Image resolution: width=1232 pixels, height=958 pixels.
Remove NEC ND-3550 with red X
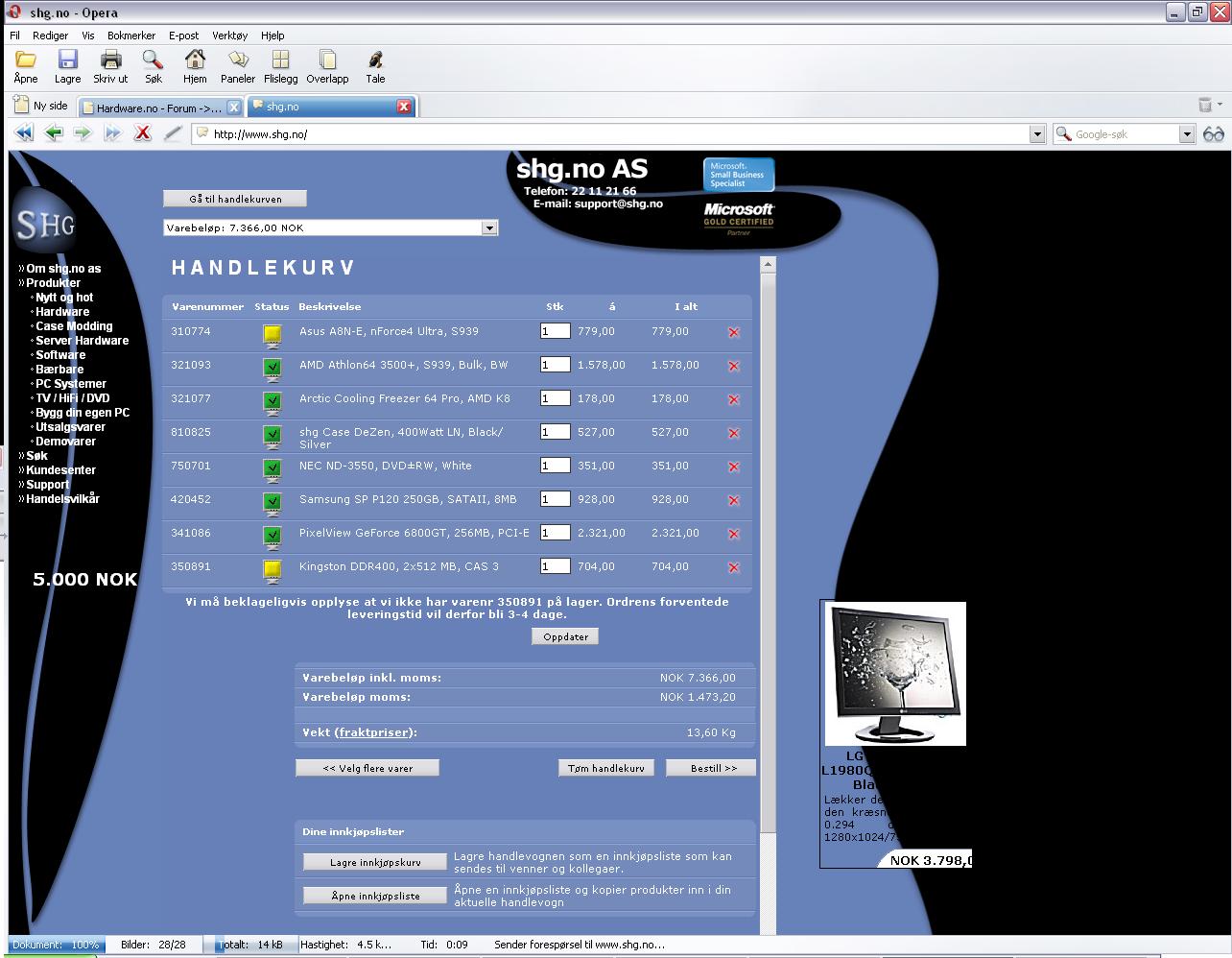pyautogui.click(x=734, y=467)
